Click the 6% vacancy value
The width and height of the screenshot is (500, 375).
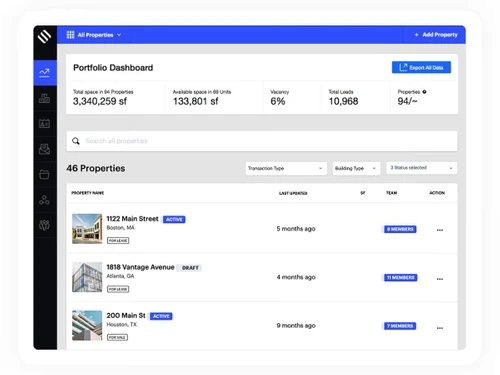278,101
